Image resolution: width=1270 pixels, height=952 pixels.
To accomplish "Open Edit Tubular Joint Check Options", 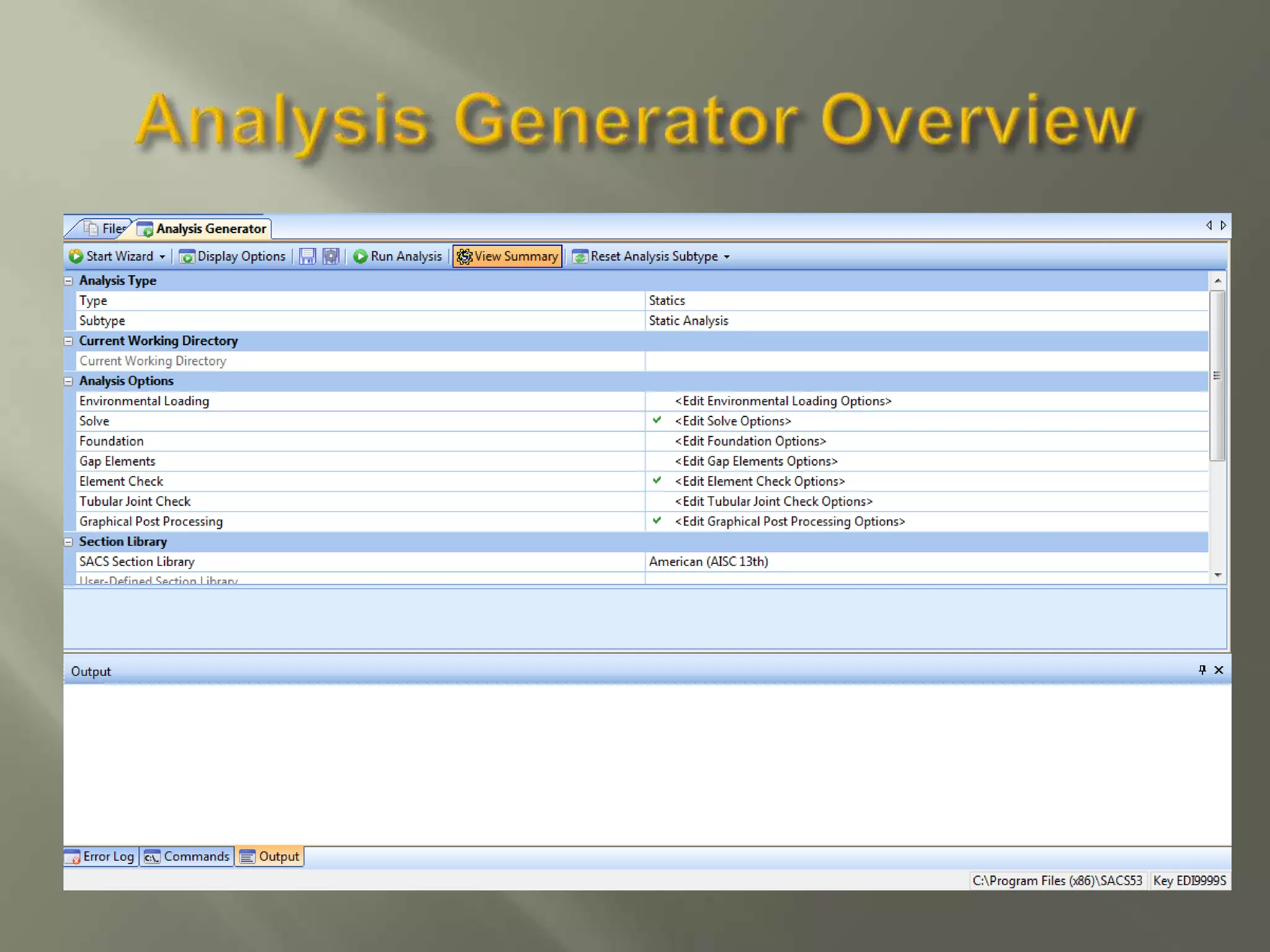I will pyautogui.click(x=773, y=501).
